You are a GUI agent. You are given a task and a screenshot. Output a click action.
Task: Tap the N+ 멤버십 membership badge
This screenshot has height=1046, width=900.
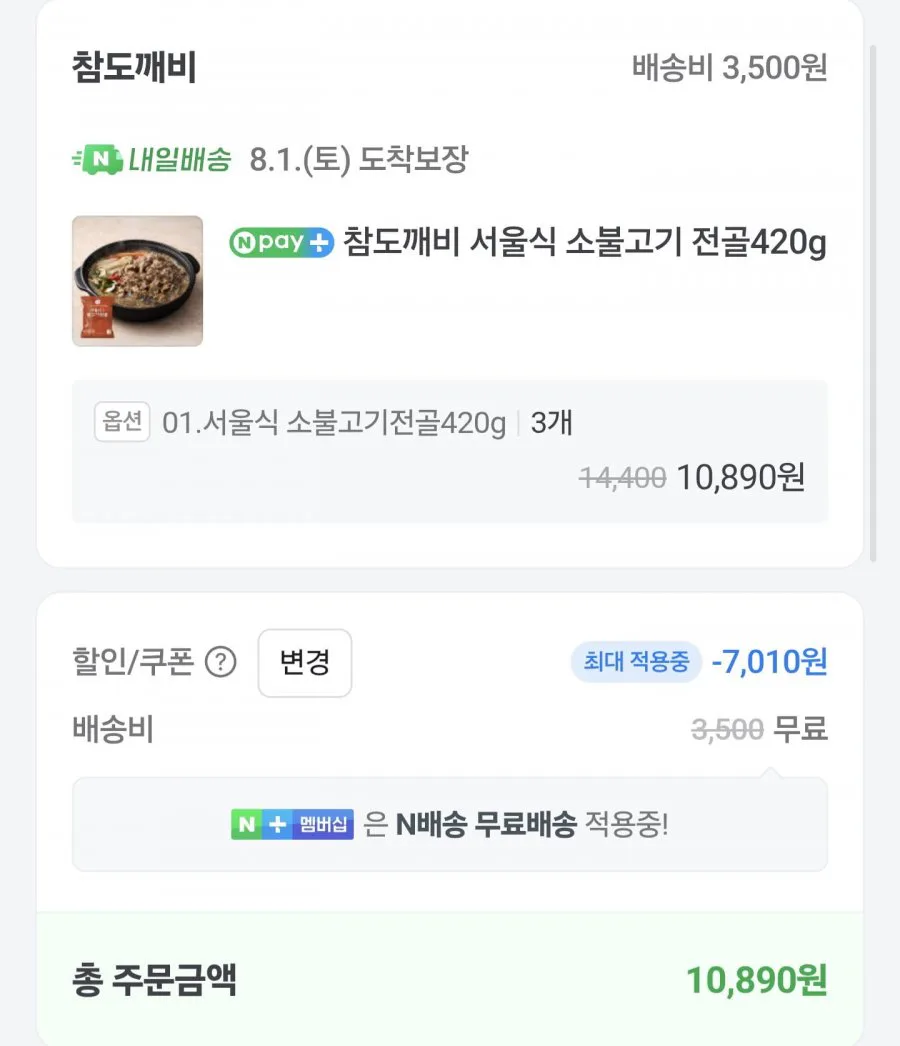292,825
